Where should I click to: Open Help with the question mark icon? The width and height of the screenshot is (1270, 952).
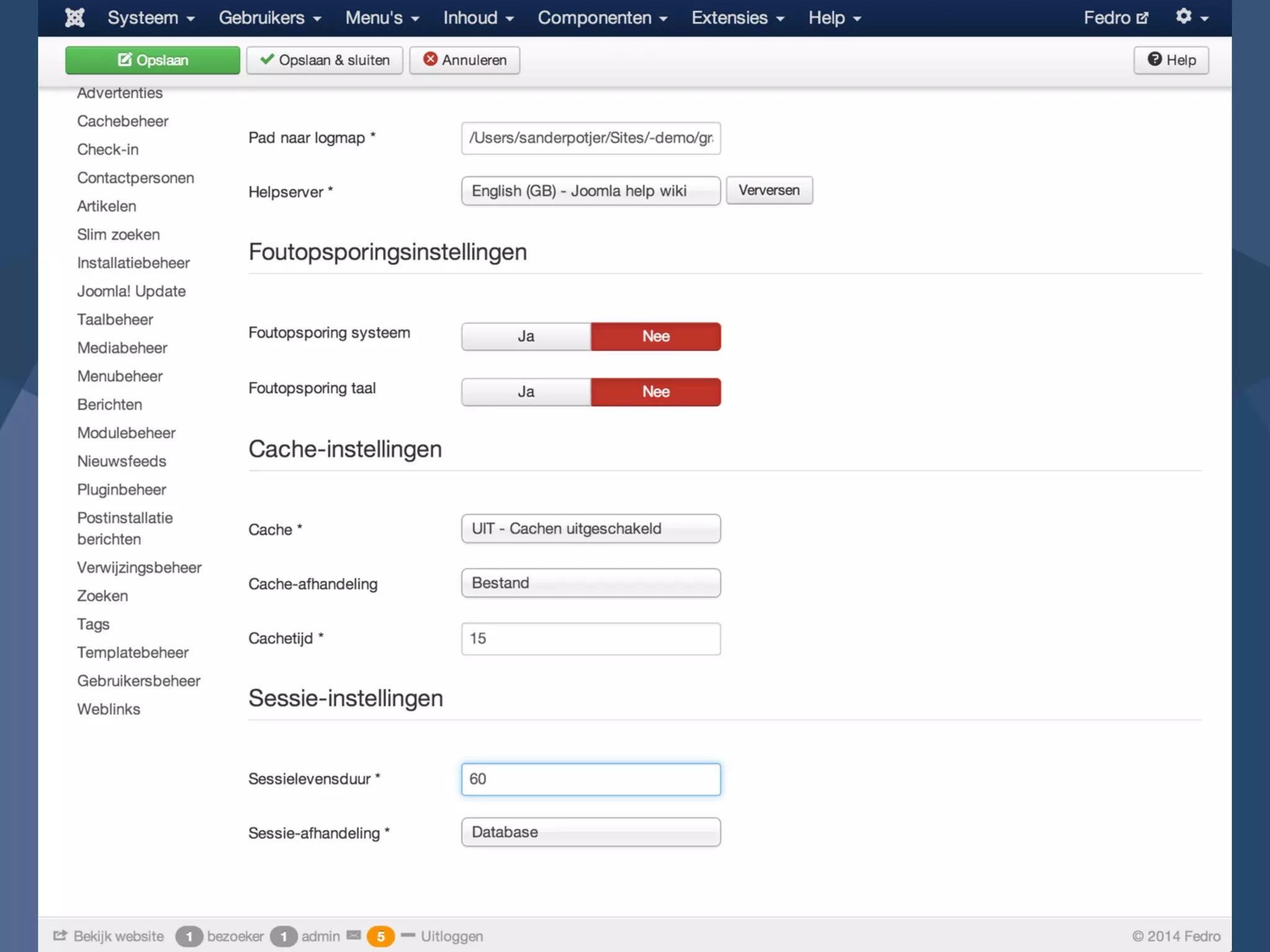(x=1171, y=60)
